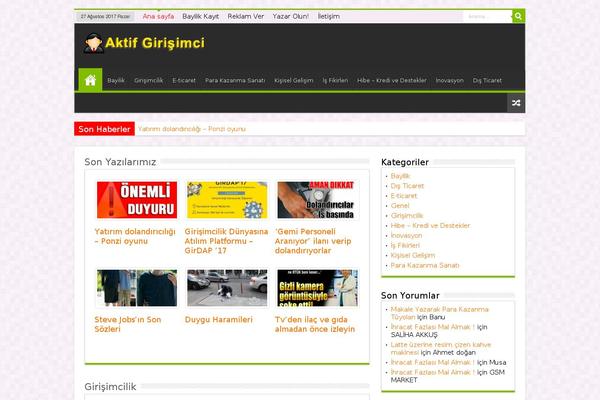Open article title Yatırım dolandırıcılığı – Ponzi oyunu
600x400 pixels.
point(135,236)
